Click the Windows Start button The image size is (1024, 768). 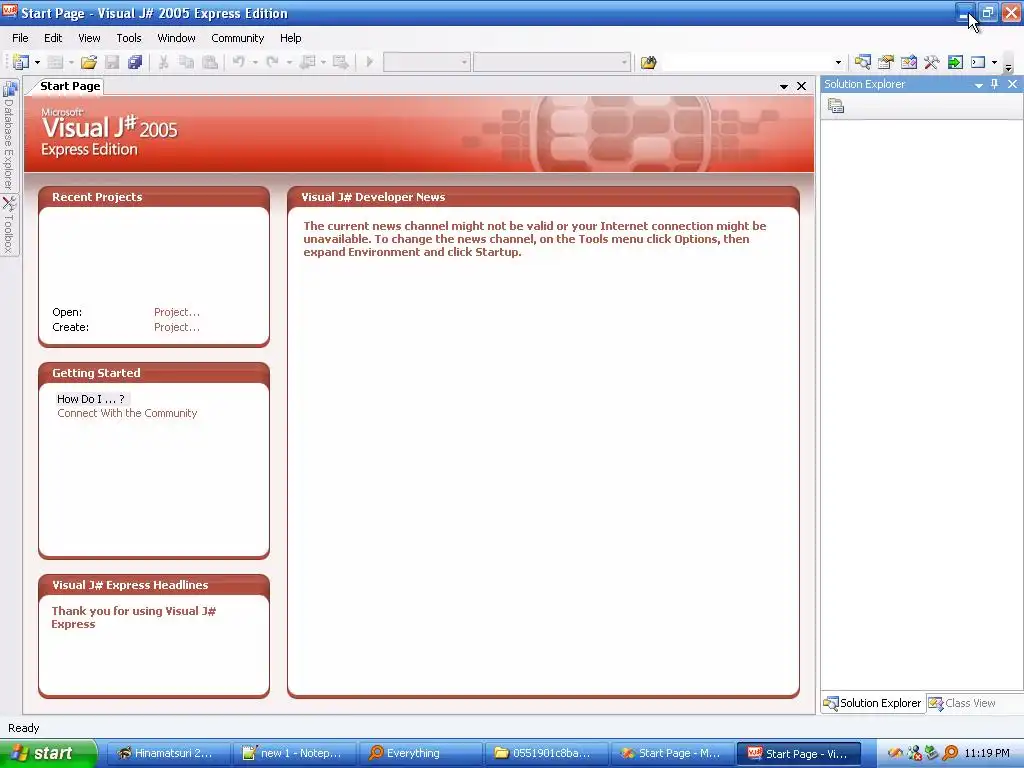(x=48, y=753)
